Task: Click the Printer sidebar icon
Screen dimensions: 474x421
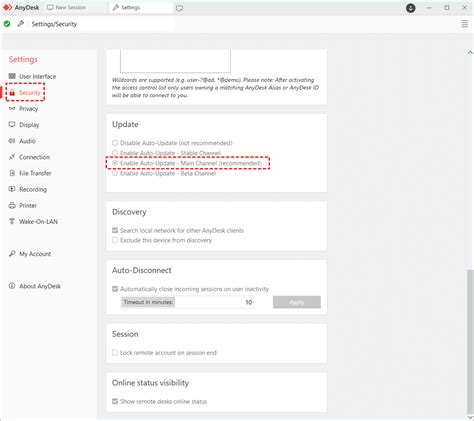Action: tap(12, 205)
